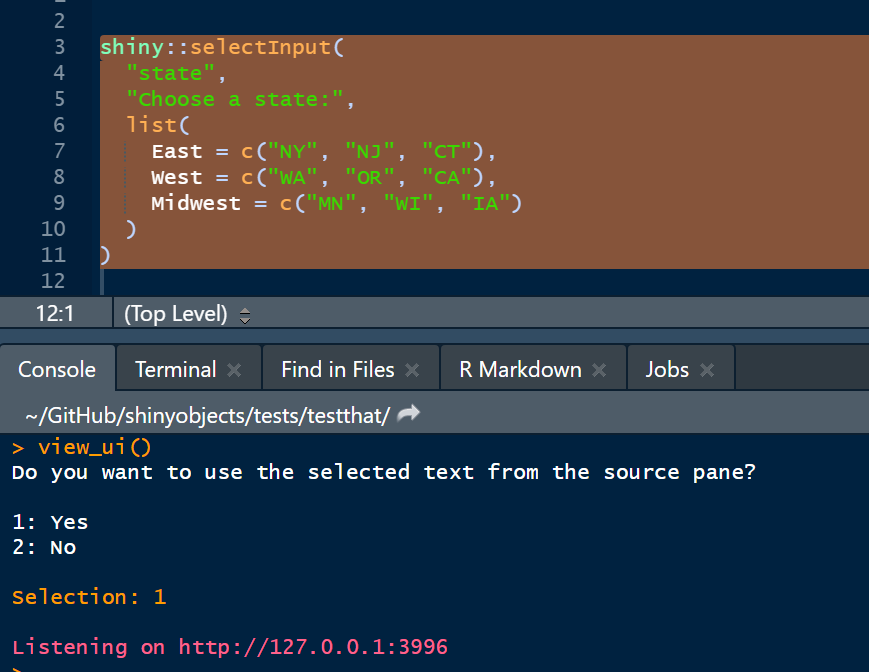Open the Terminal tab
Screen dimensions: 869x672
(175, 369)
